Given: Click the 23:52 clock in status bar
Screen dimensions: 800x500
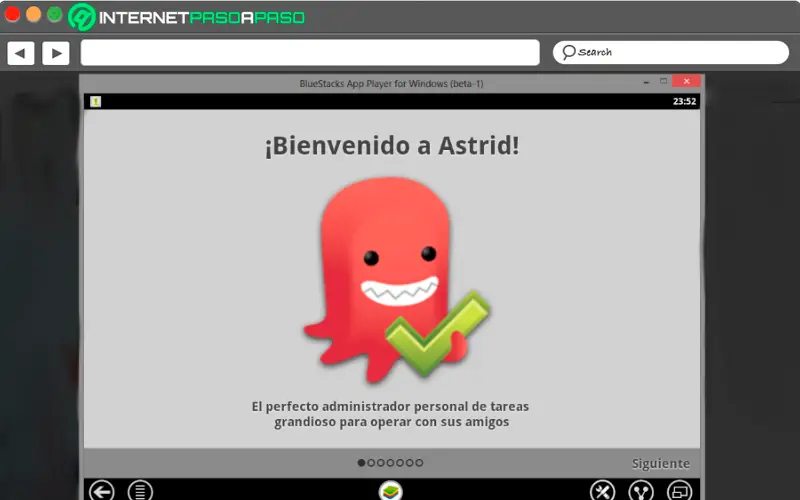Looking at the screenshot, I should point(684,102).
